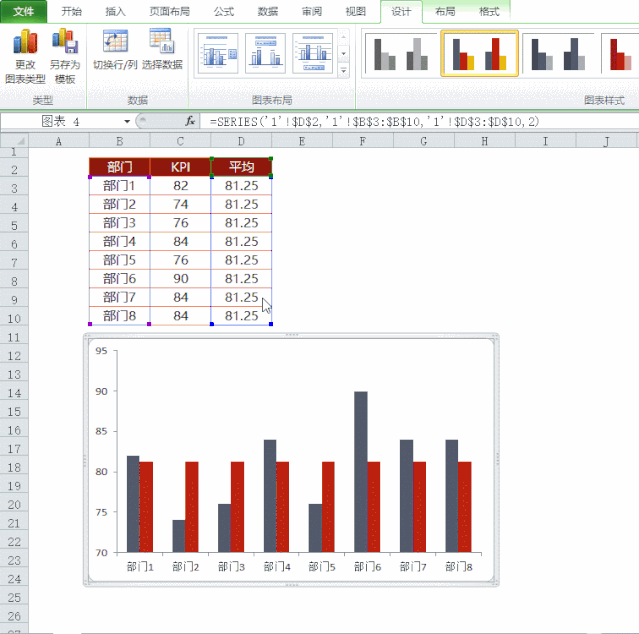
Task: Select the dark KPI bar for 部门1
Action: click(133, 504)
